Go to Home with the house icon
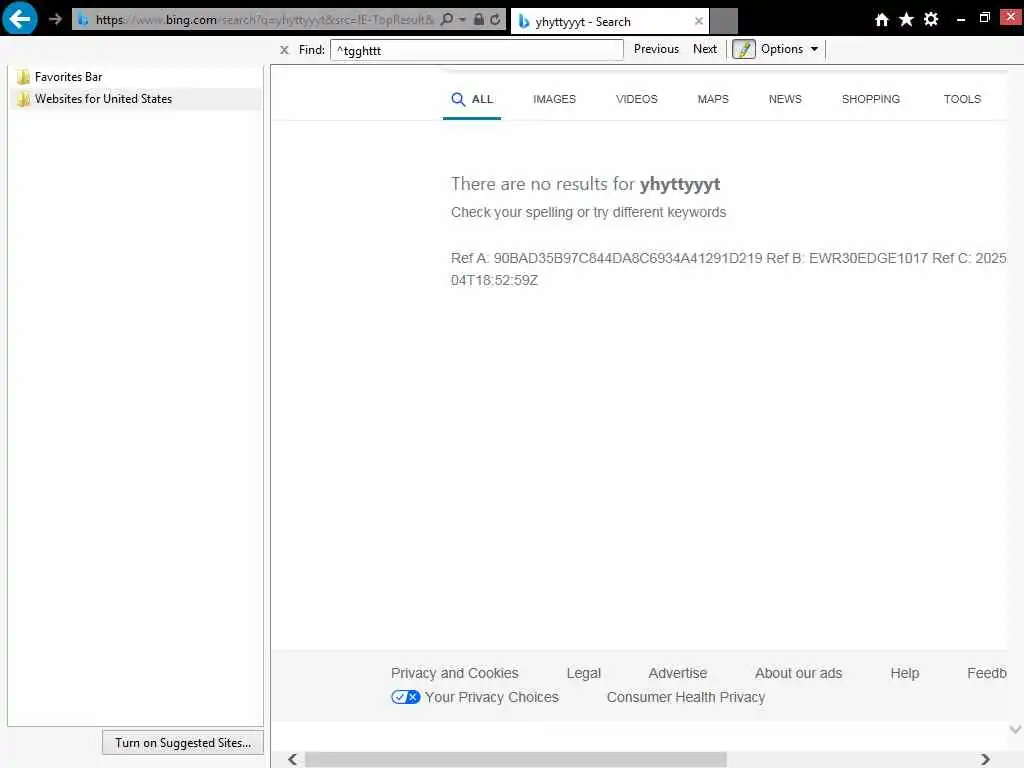The width and height of the screenshot is (1024, 768). [x=882, y=20]
